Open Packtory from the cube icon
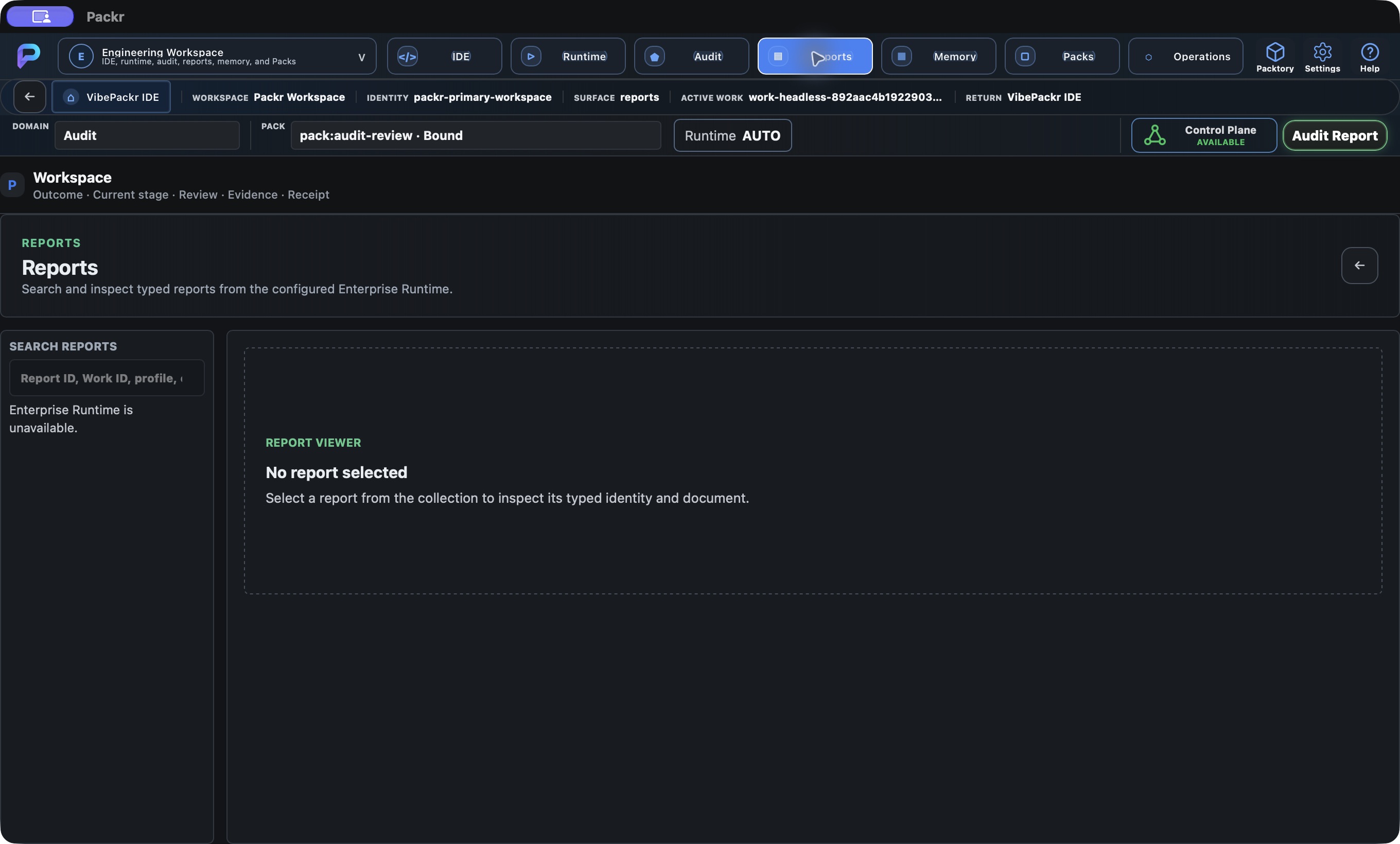Viewport: 1400px width, 844px height. [1275, 57]
